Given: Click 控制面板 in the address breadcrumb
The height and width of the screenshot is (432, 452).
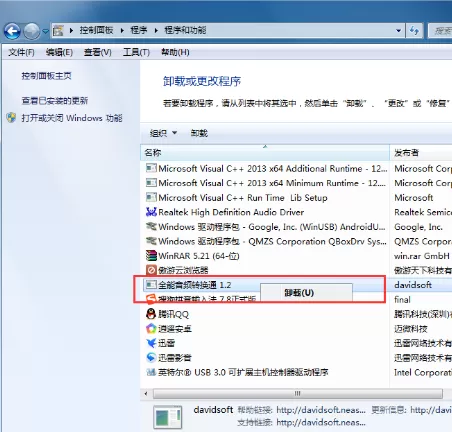Looking at the screenshot, I should (x=96, y=30).
